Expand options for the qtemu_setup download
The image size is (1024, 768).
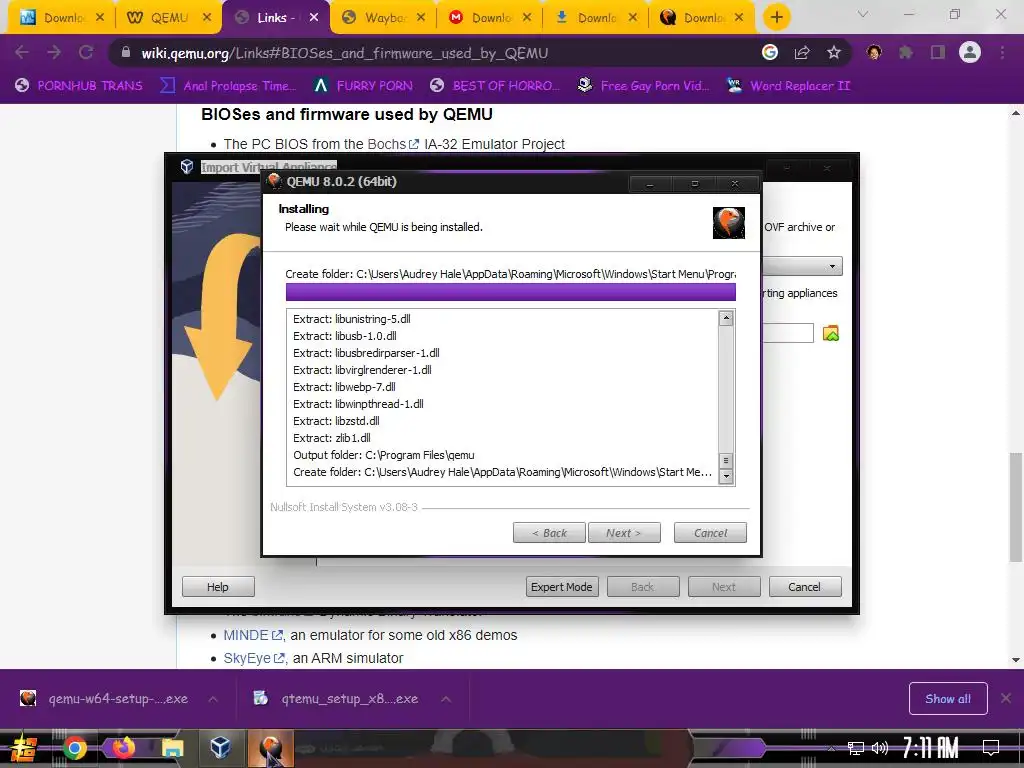[x=446, y=699]
